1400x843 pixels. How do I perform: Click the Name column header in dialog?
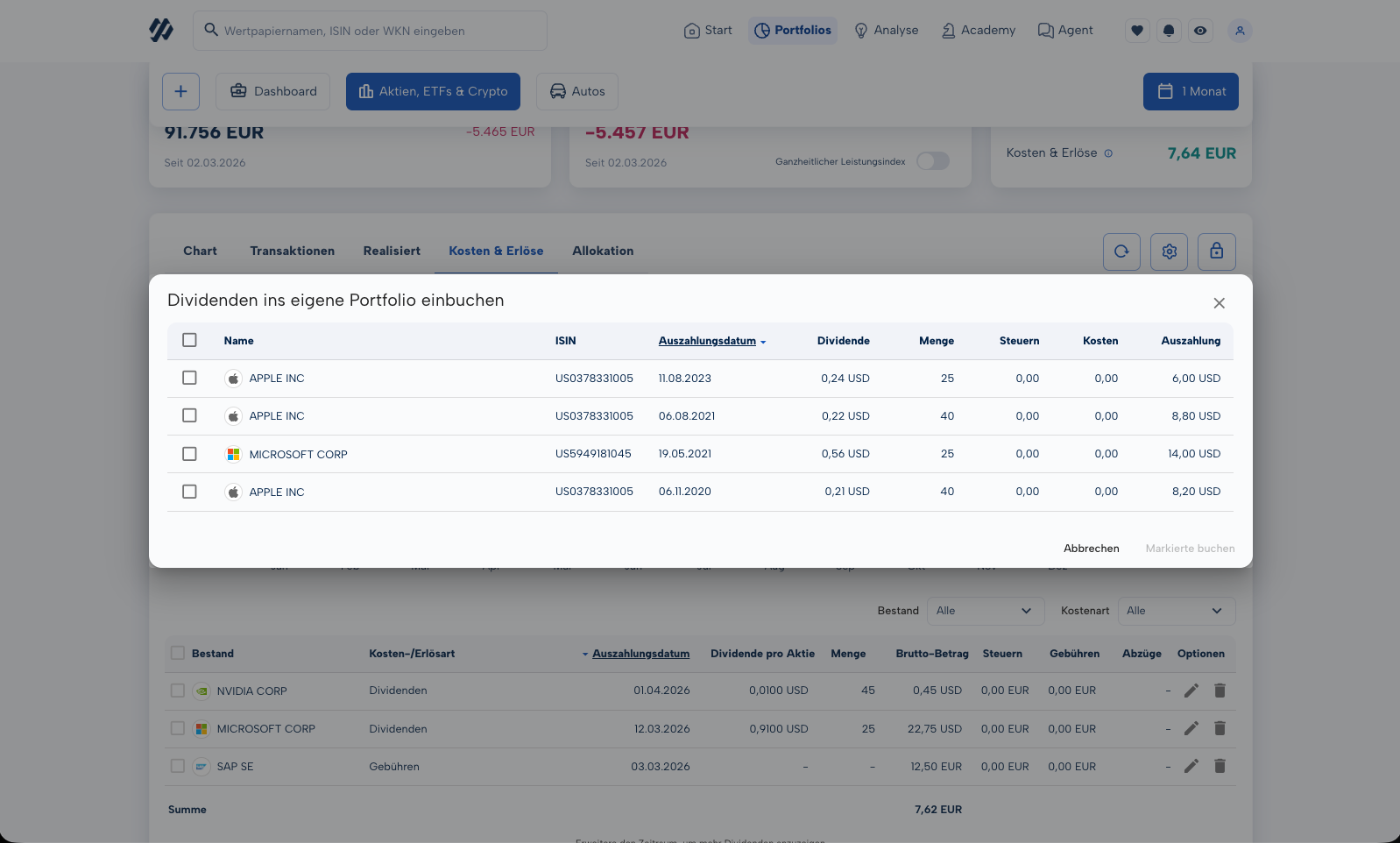pyautogui.click(x=238, y=341)
